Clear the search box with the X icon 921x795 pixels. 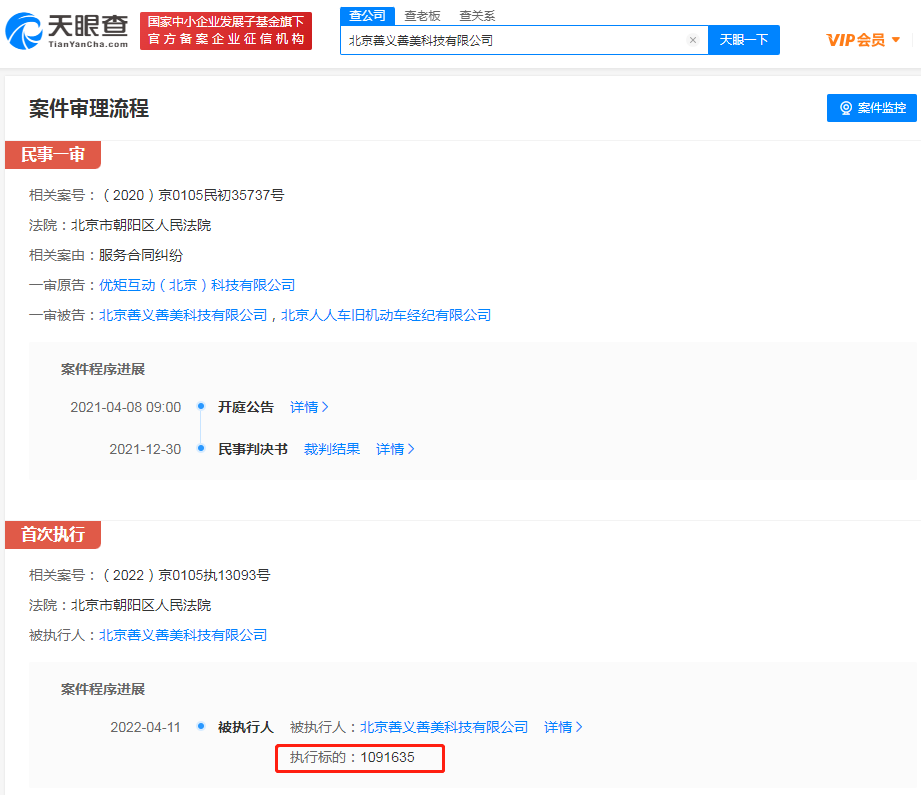[692, 41]
